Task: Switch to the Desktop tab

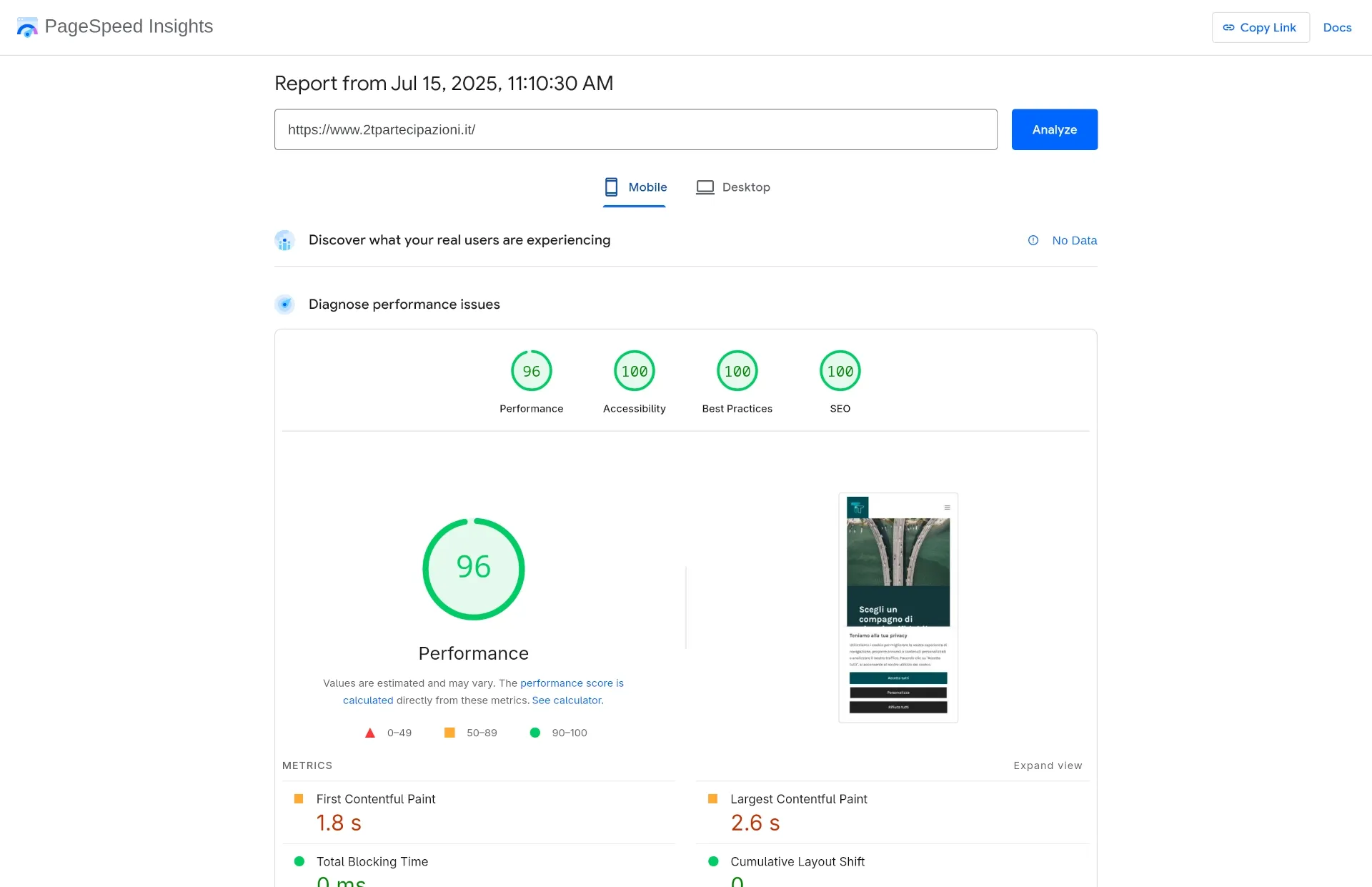Action: [733, 187]
